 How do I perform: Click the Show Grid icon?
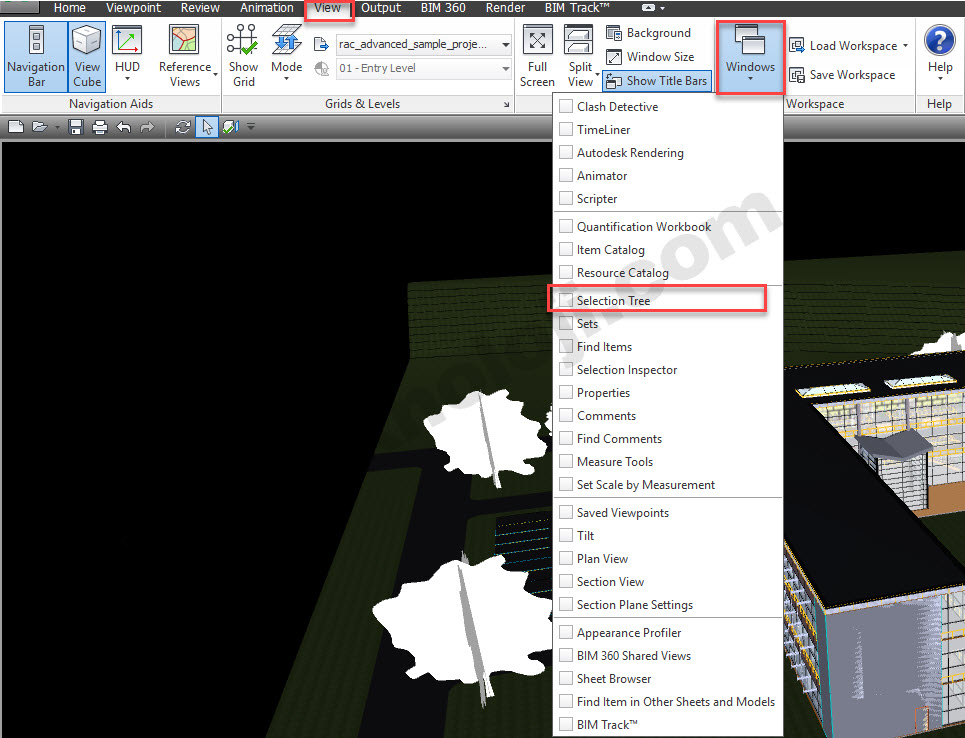tap(243, 56)
